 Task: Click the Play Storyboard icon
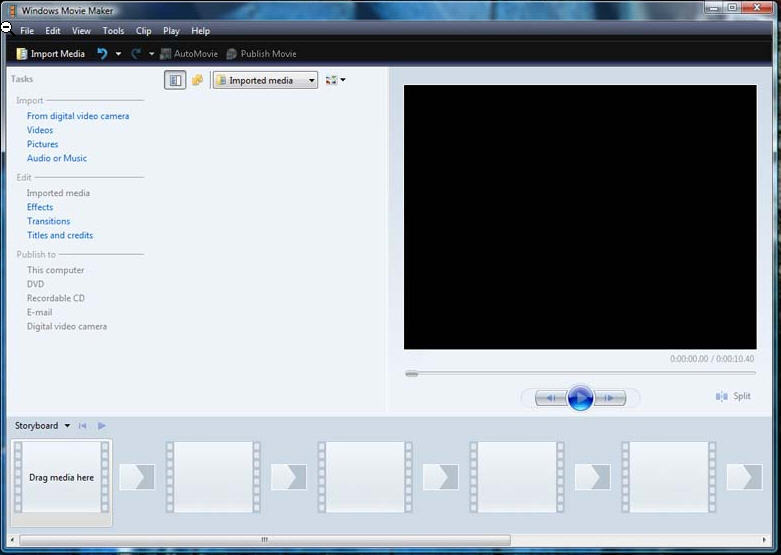102,425
